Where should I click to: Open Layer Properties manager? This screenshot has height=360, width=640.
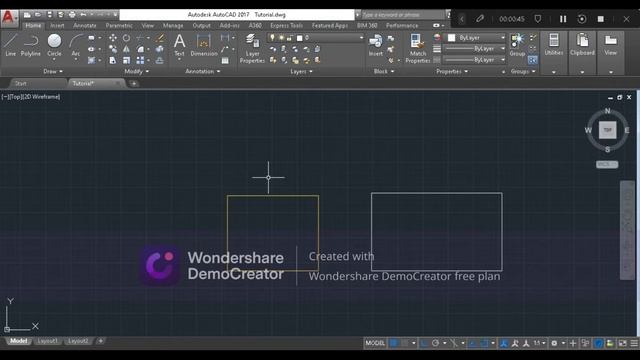pos(252,49)
